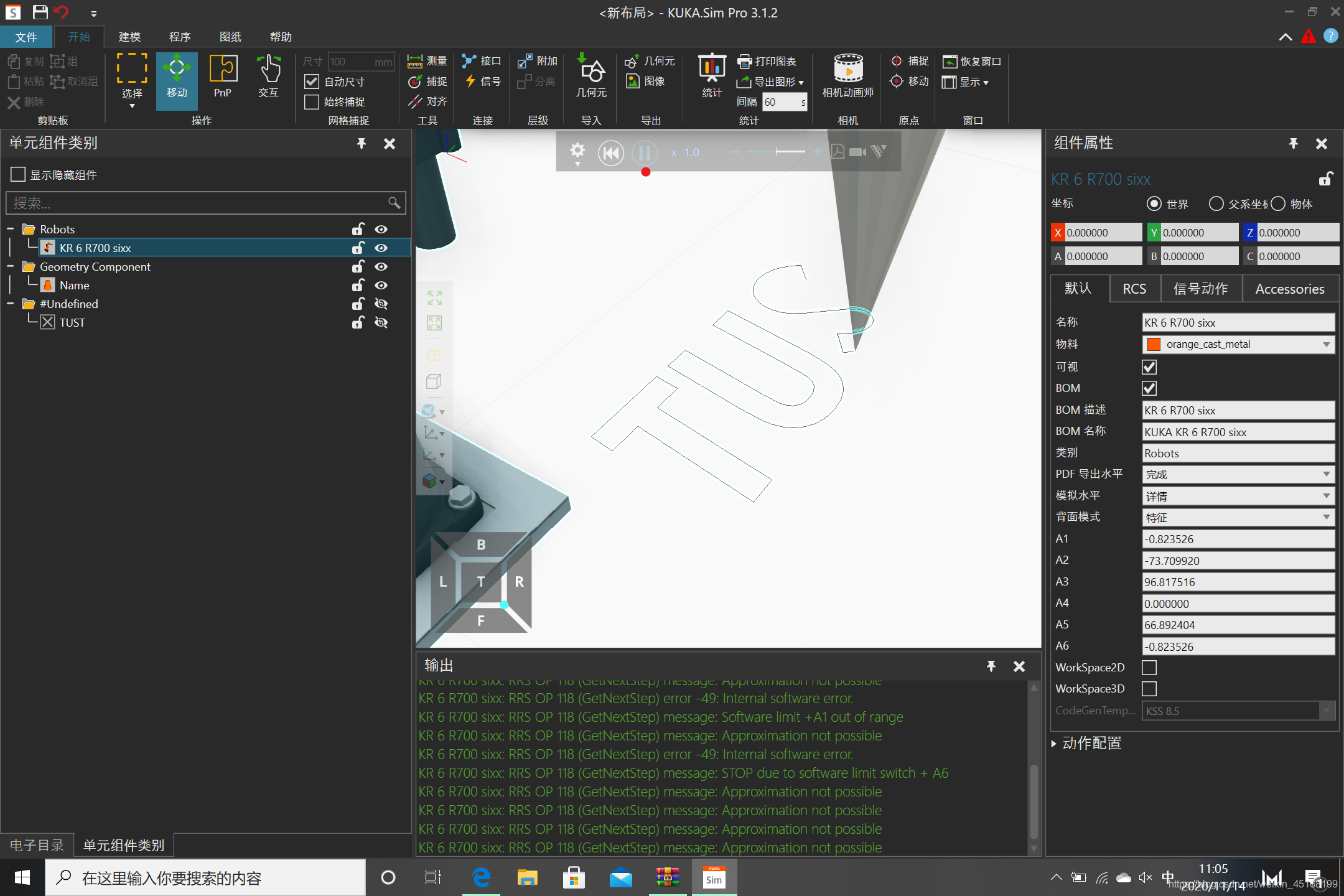Open simulation settings gear icon

point(577,151)
